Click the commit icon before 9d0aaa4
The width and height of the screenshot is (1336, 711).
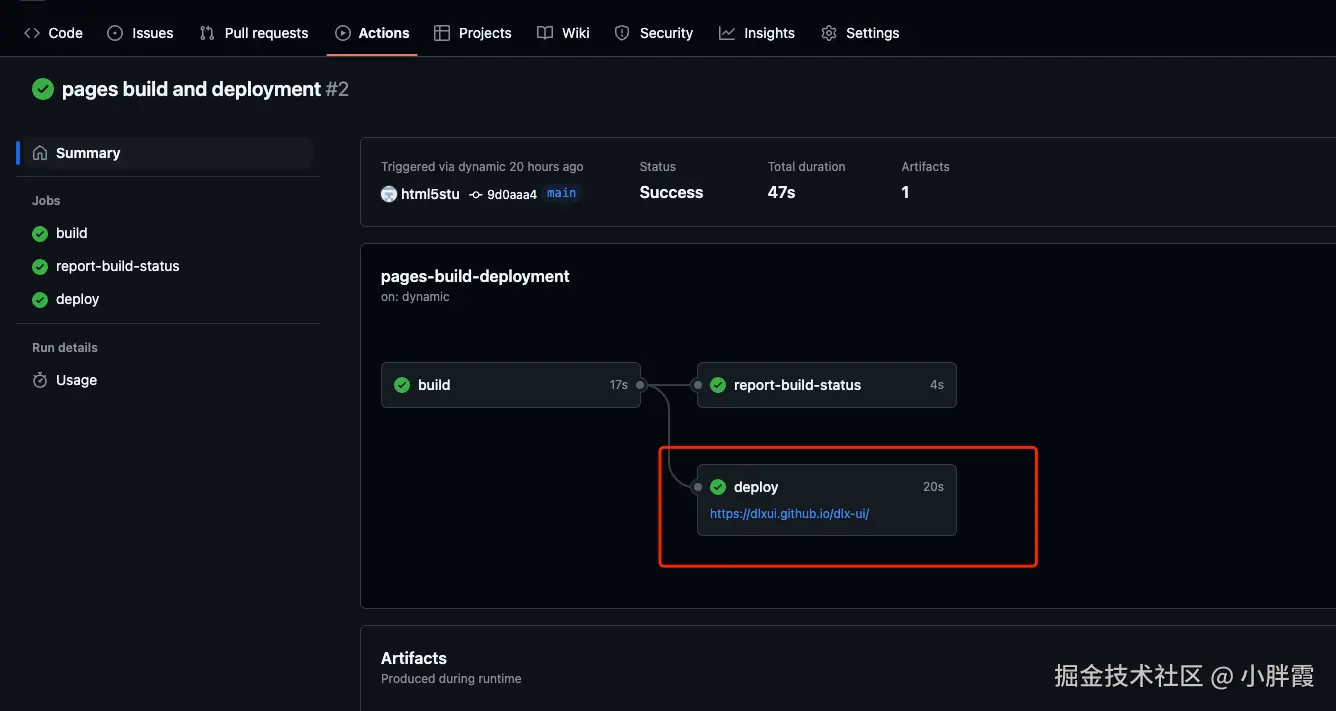click(x=476, y=194)
